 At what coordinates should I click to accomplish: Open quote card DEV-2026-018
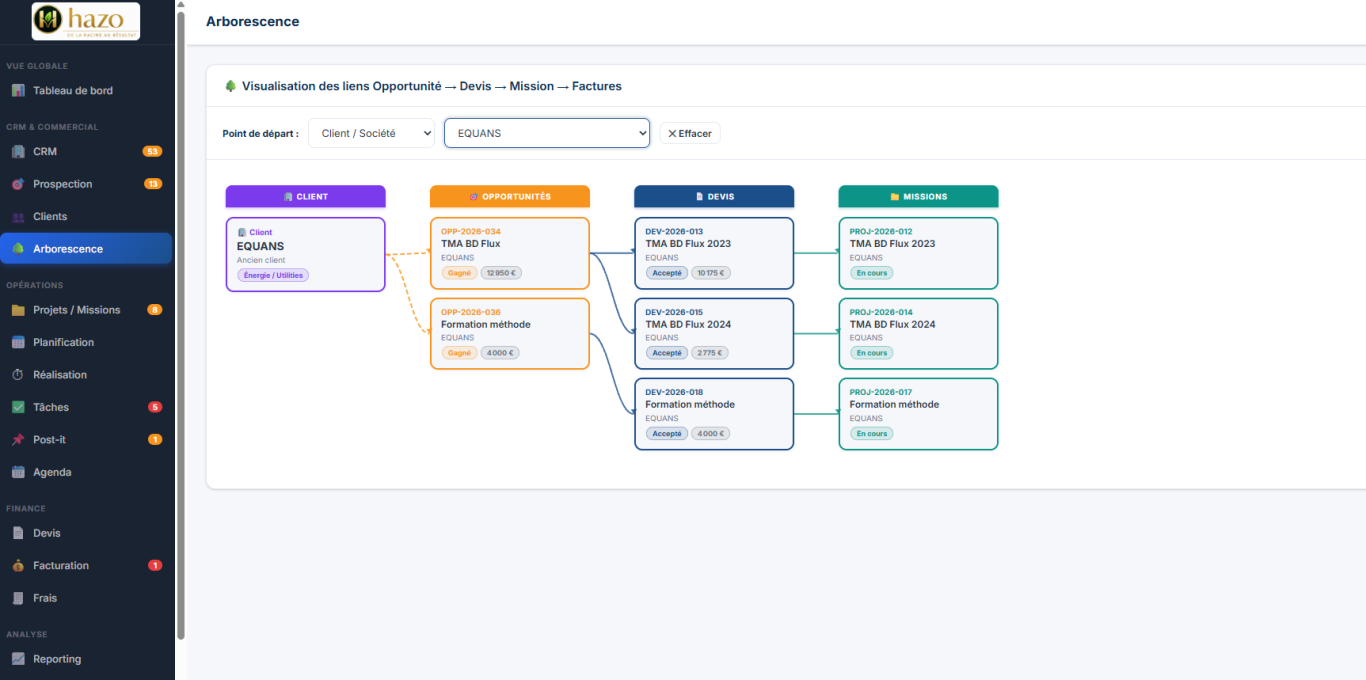point(714,414)
